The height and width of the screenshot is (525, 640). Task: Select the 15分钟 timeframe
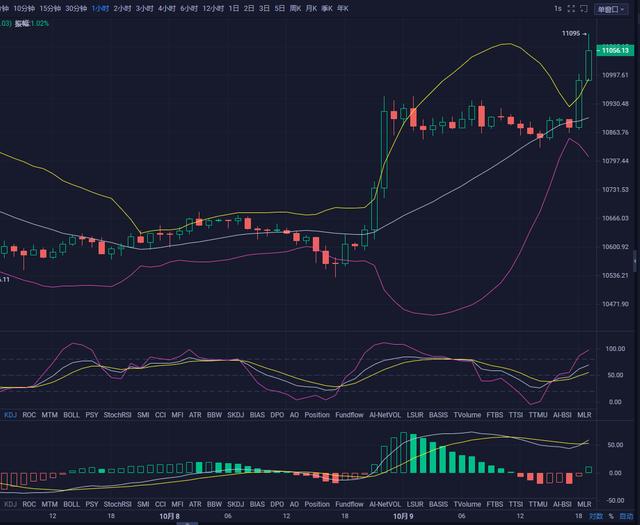(x=50, y=8)
